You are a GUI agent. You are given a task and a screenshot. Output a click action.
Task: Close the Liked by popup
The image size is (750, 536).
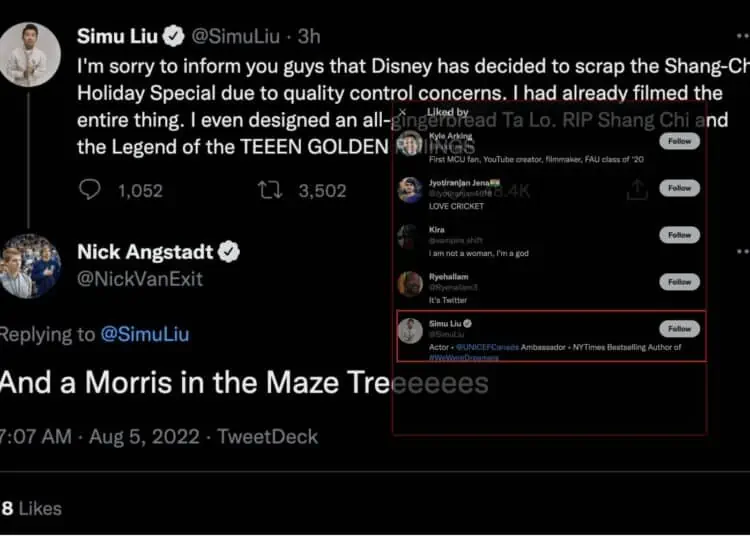click(403, 113)
